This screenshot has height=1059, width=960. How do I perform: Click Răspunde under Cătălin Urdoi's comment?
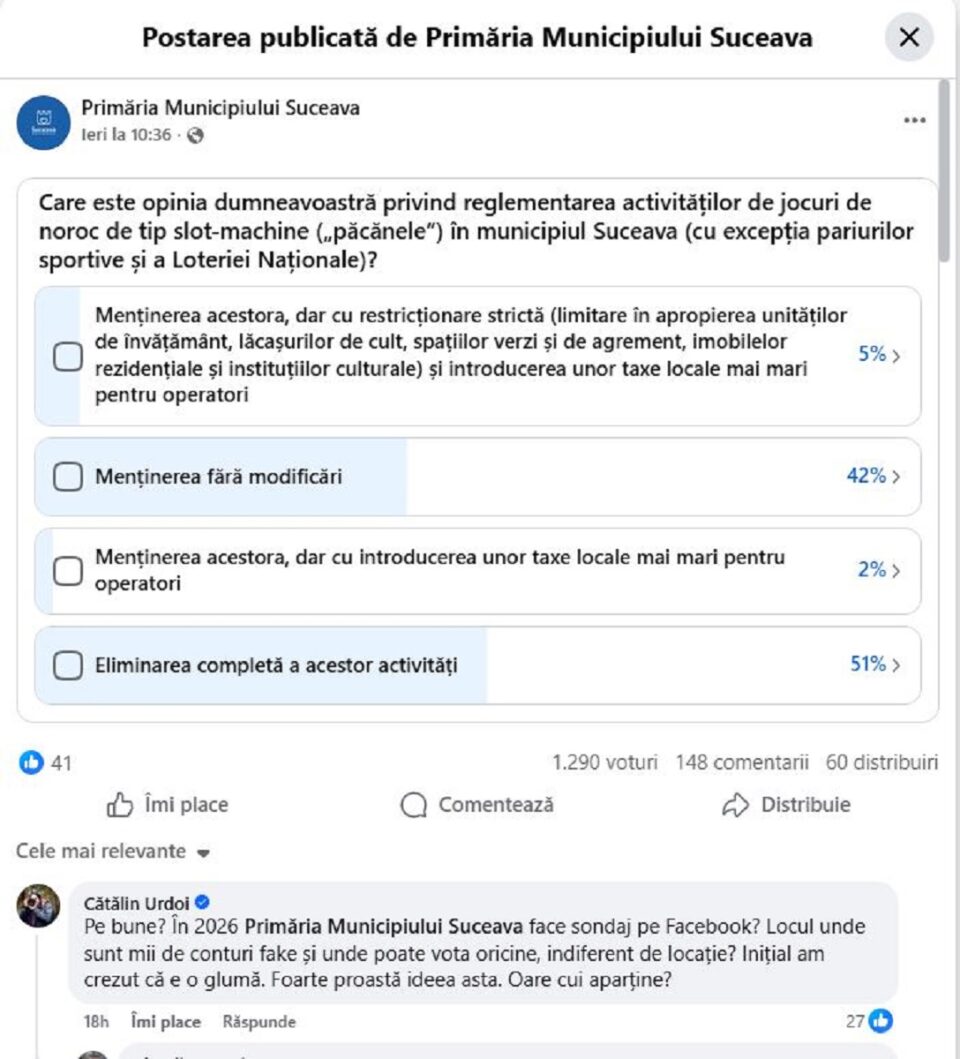[x=258, y=1022]
